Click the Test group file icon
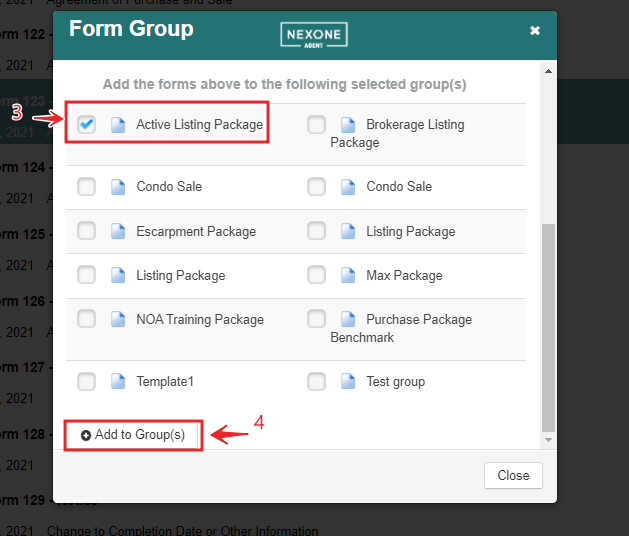 click(x=348, y=381)
